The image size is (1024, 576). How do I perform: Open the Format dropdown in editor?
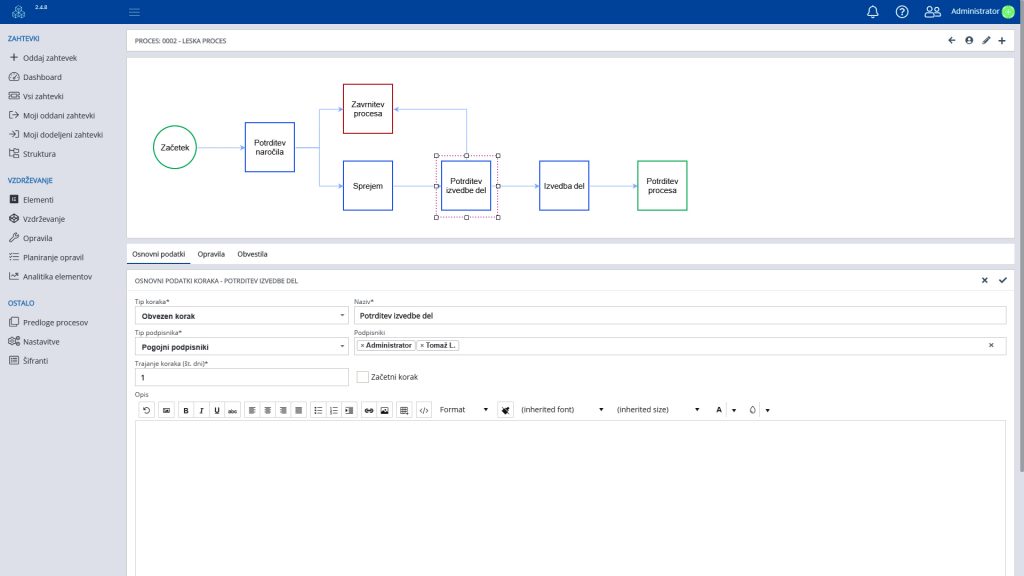pyautogui.click(x=464, y=410)
